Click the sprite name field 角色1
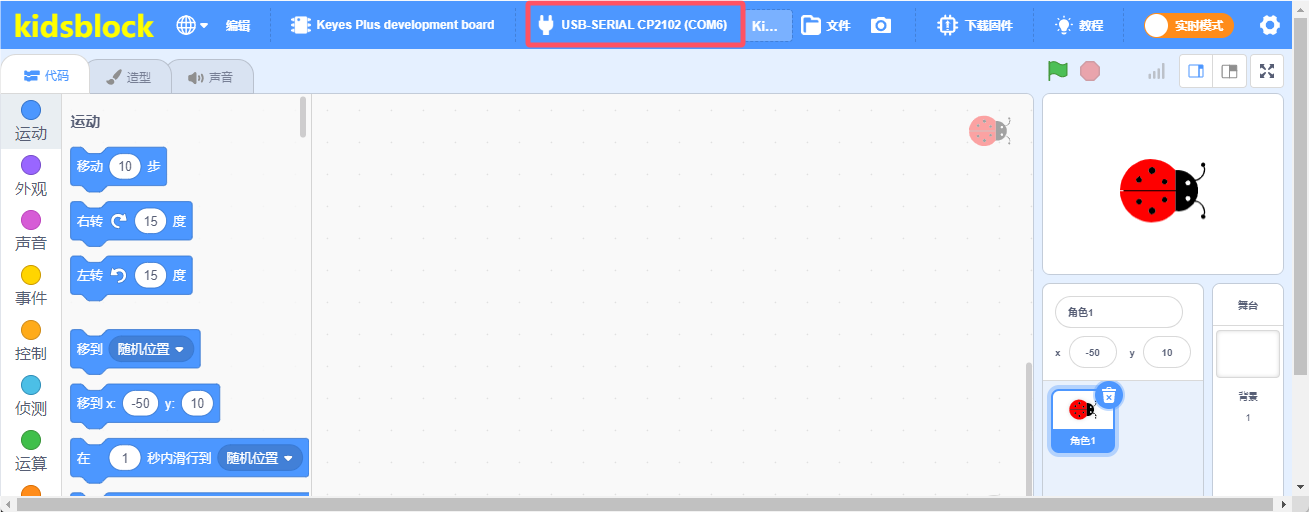 coord(1119,312)
